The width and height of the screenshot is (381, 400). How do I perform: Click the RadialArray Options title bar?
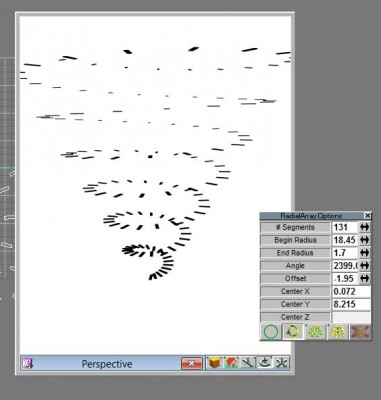coord(311,216)
